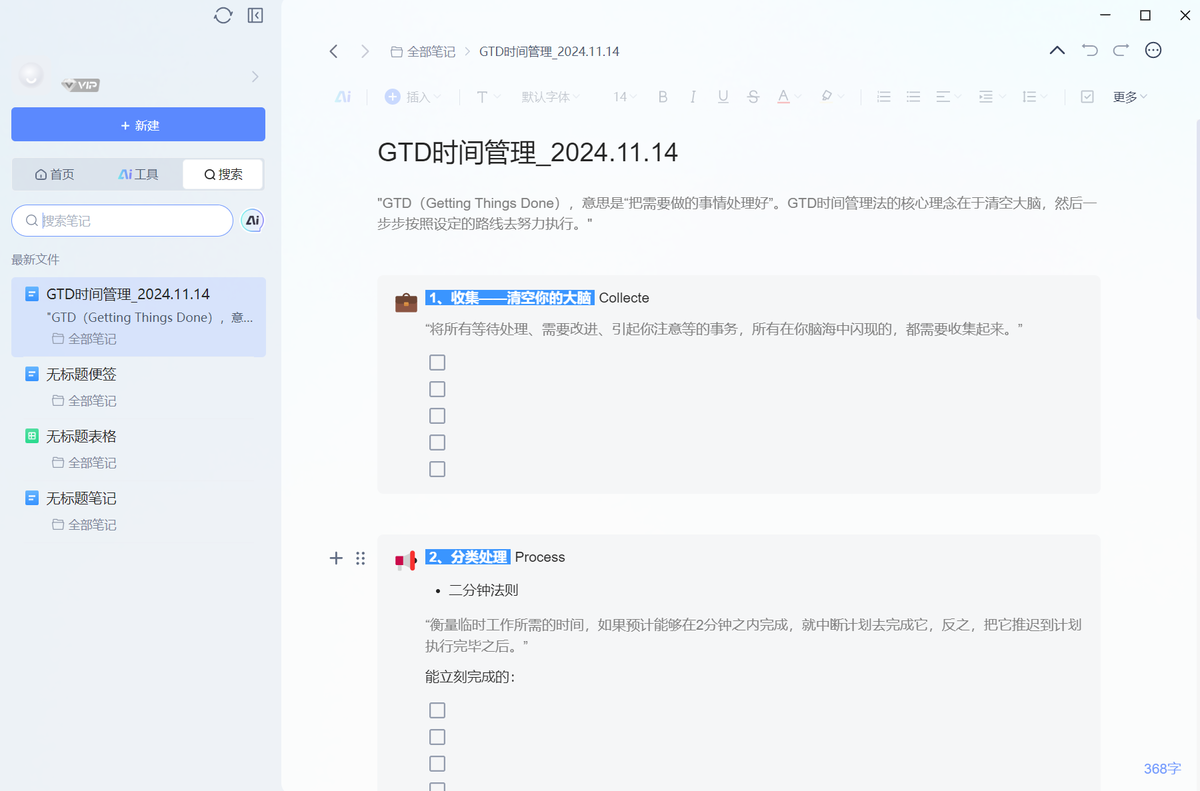Viewport: 1200px width, 791px height.
Task: Open the indent dropdown
Action: coord(991,97)
